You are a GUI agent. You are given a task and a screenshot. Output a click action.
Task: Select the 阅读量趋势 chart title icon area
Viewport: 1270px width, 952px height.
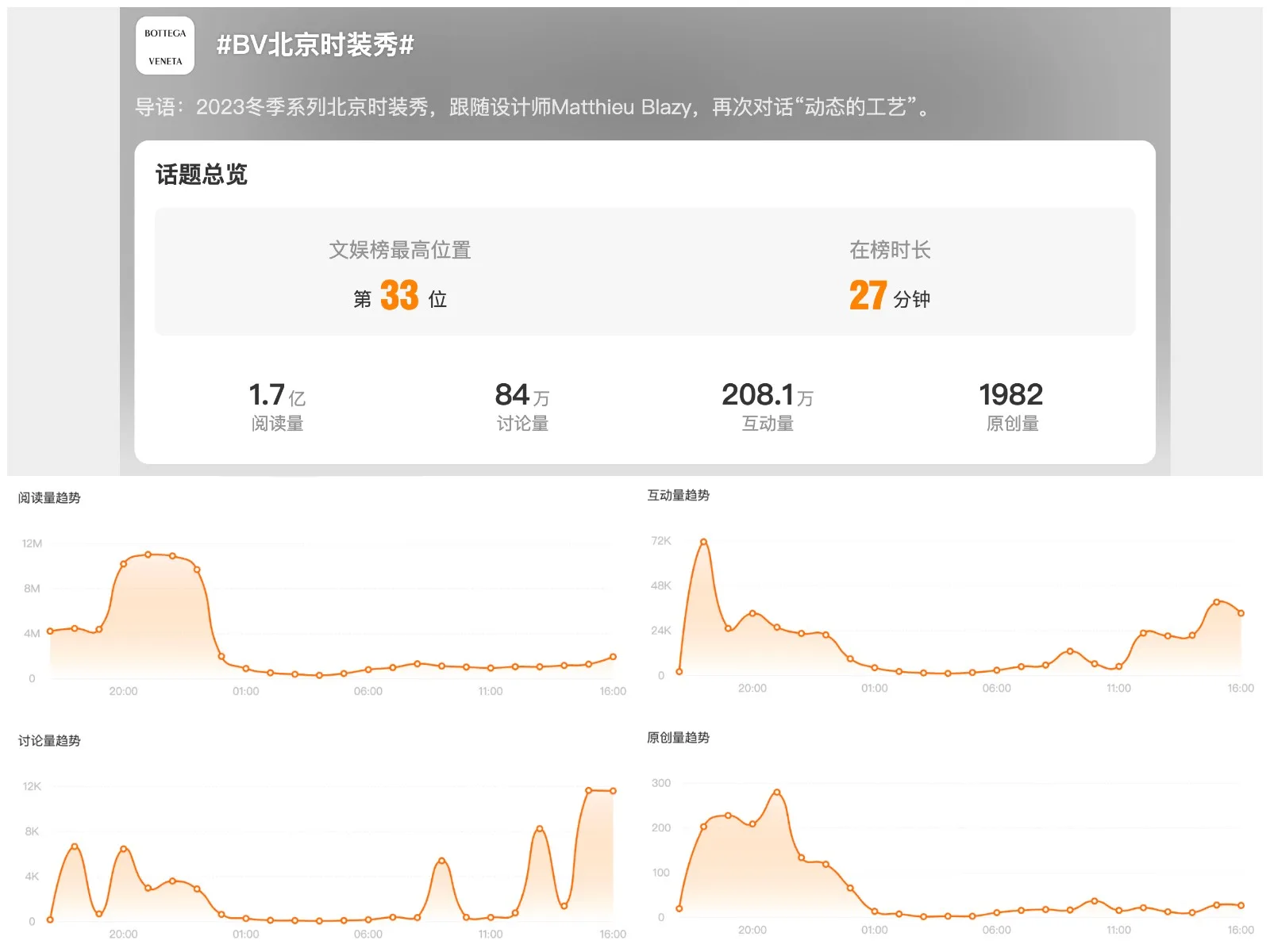pyautogui.click(x=49, y=498)
